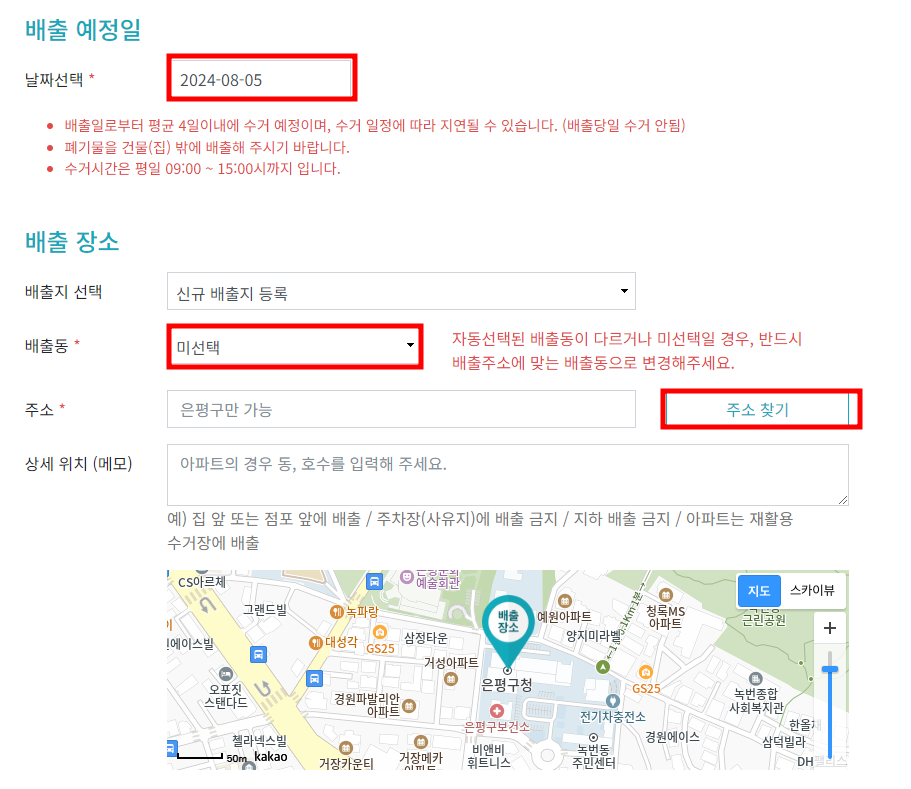Image resolution: width=911 pixels, height=789 pixels.
Task: Click the 주소 찾기 button
Action: pos(761,409)
